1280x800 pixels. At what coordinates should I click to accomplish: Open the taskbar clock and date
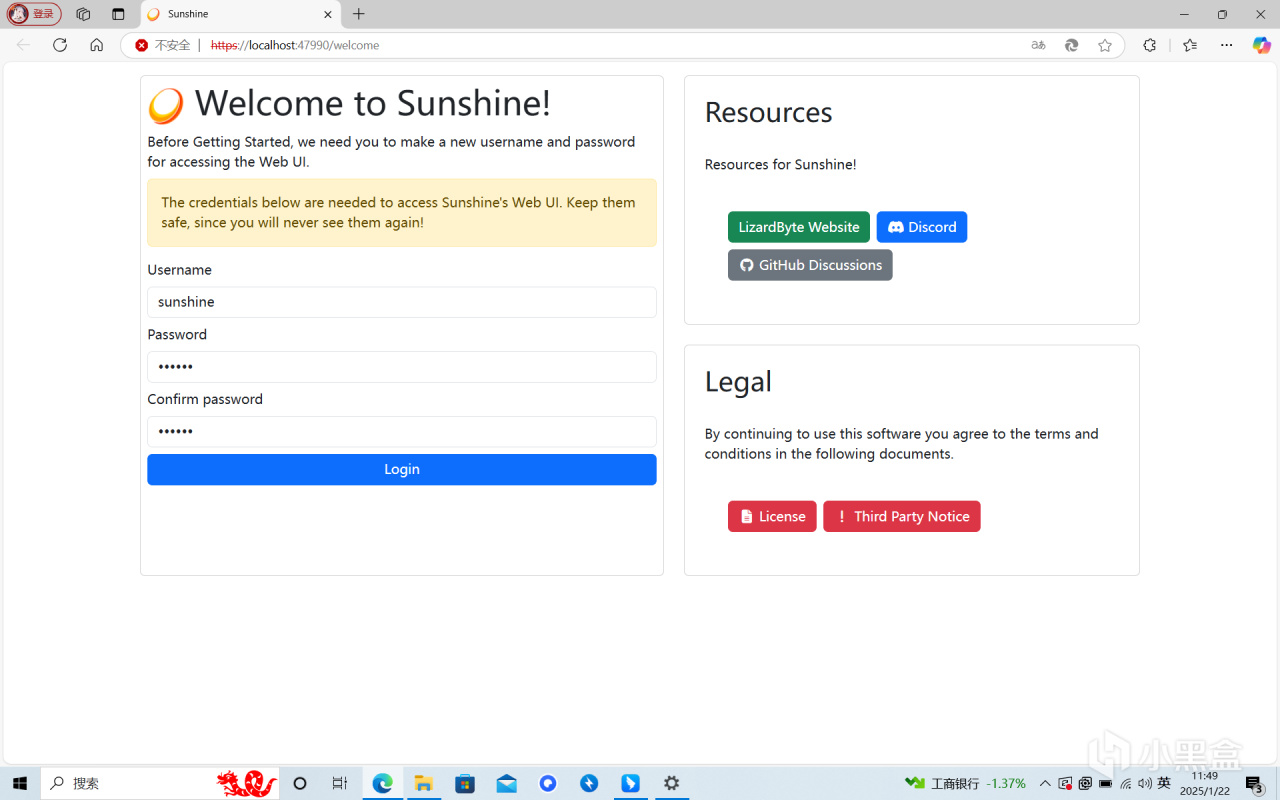point(1205,783)
